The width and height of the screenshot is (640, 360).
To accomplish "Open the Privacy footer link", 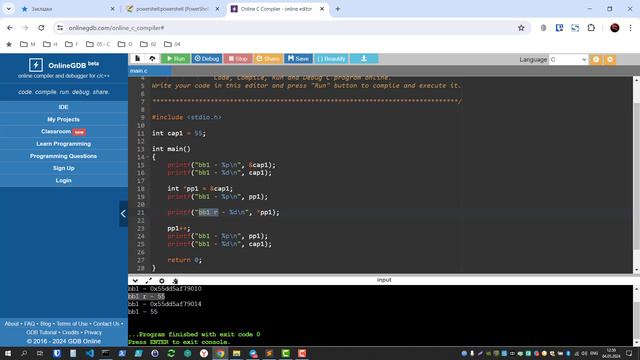I will click(x=93, y=333).
